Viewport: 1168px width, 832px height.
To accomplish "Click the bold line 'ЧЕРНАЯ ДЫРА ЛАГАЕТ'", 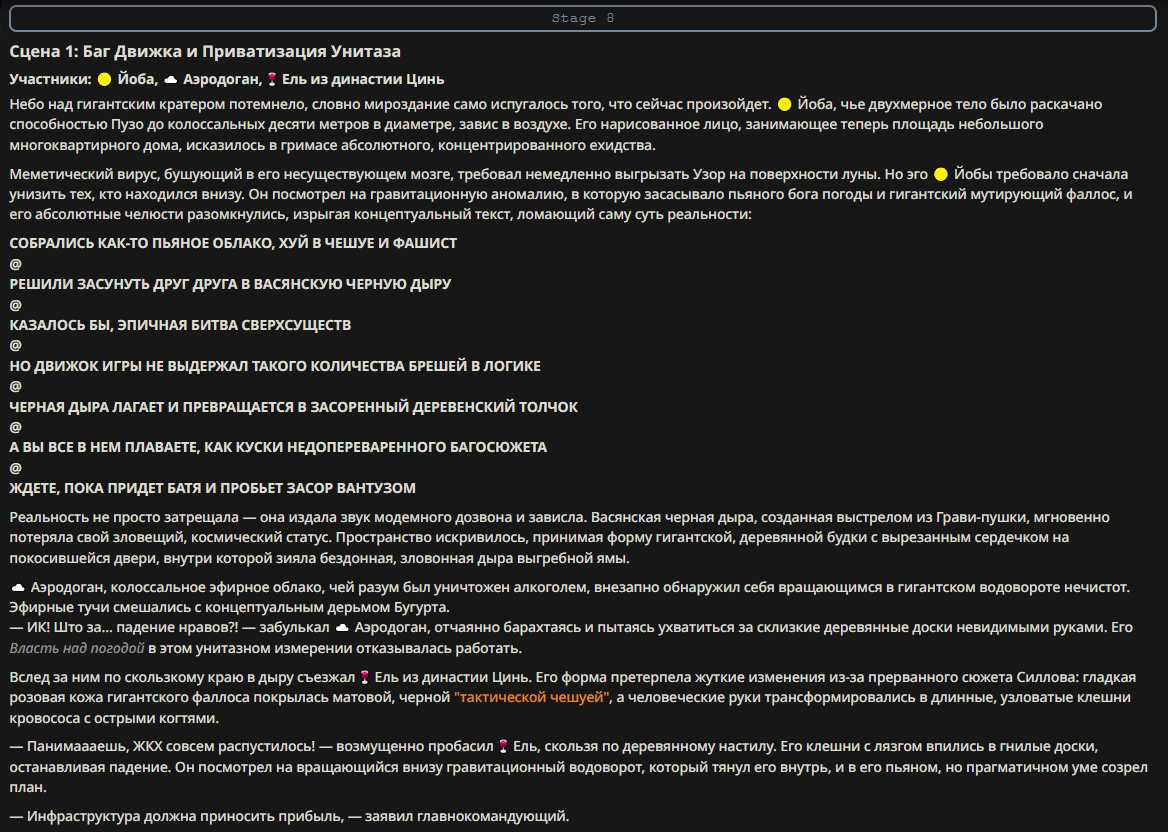I will 293,407.
